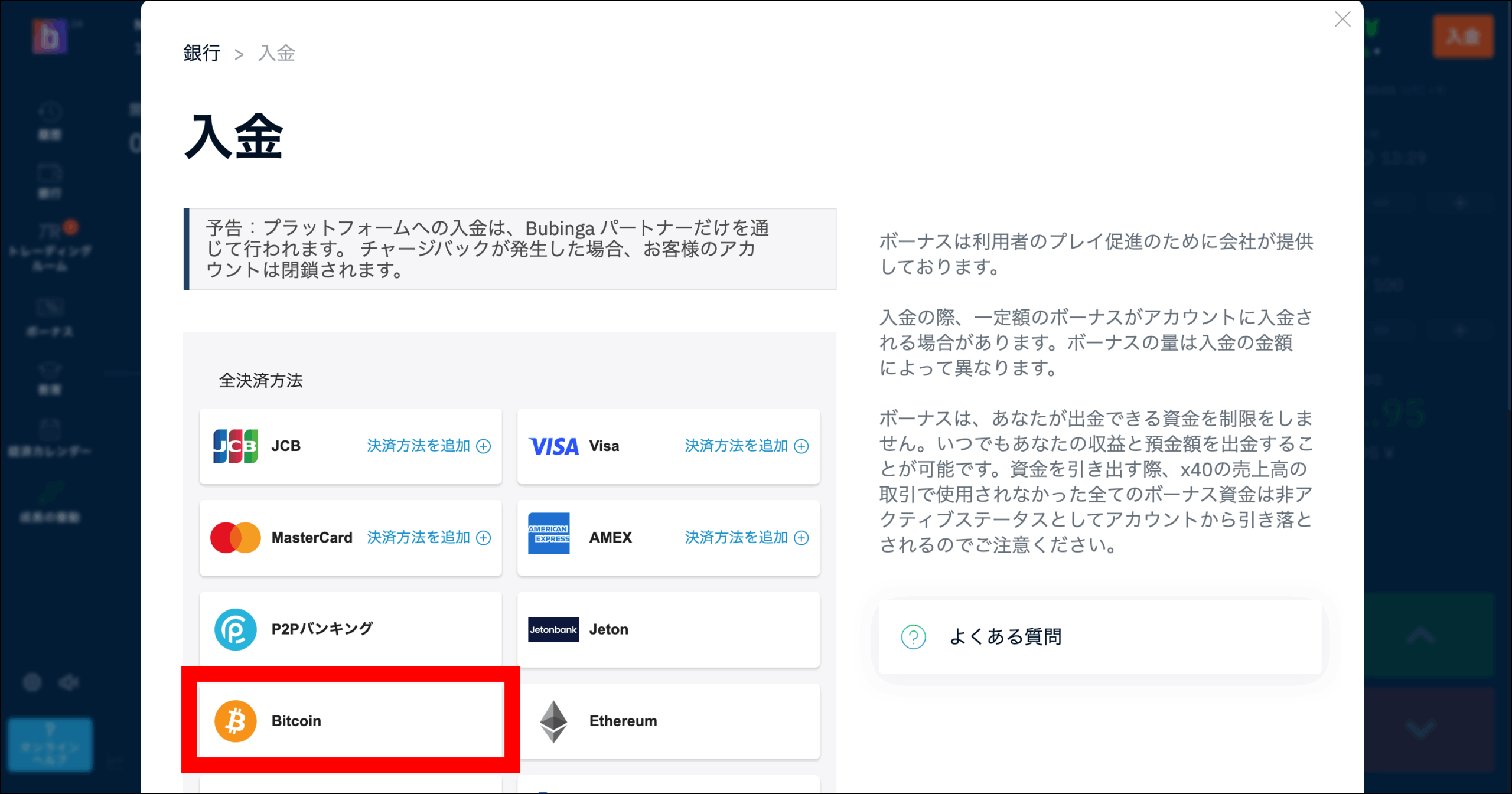Click the plus icon in MasterCard row
This screenshot has height=794, width=1512.
[484, 538]
